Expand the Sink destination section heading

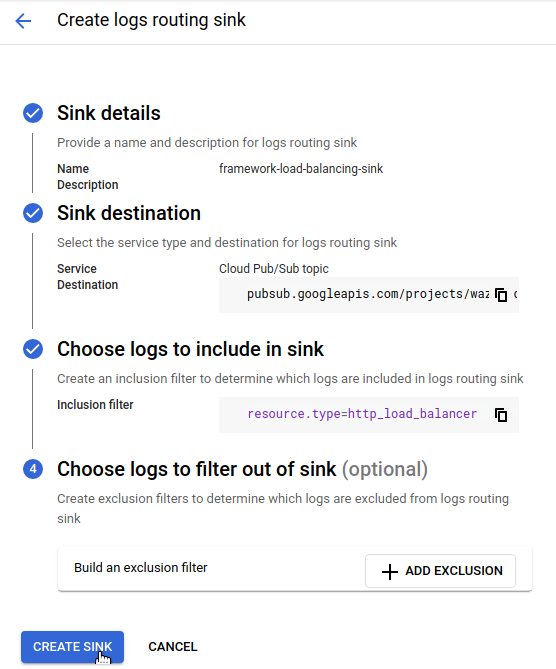click(129, 213)
